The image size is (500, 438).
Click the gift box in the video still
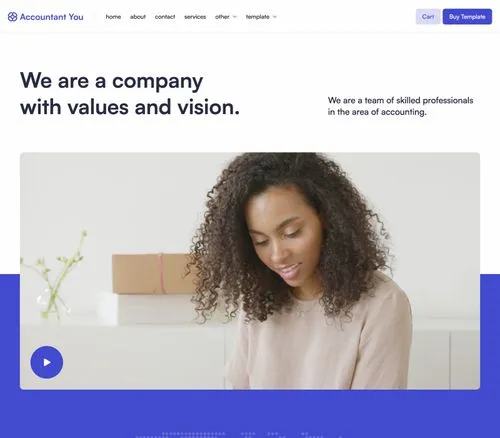tap(153, 273)
